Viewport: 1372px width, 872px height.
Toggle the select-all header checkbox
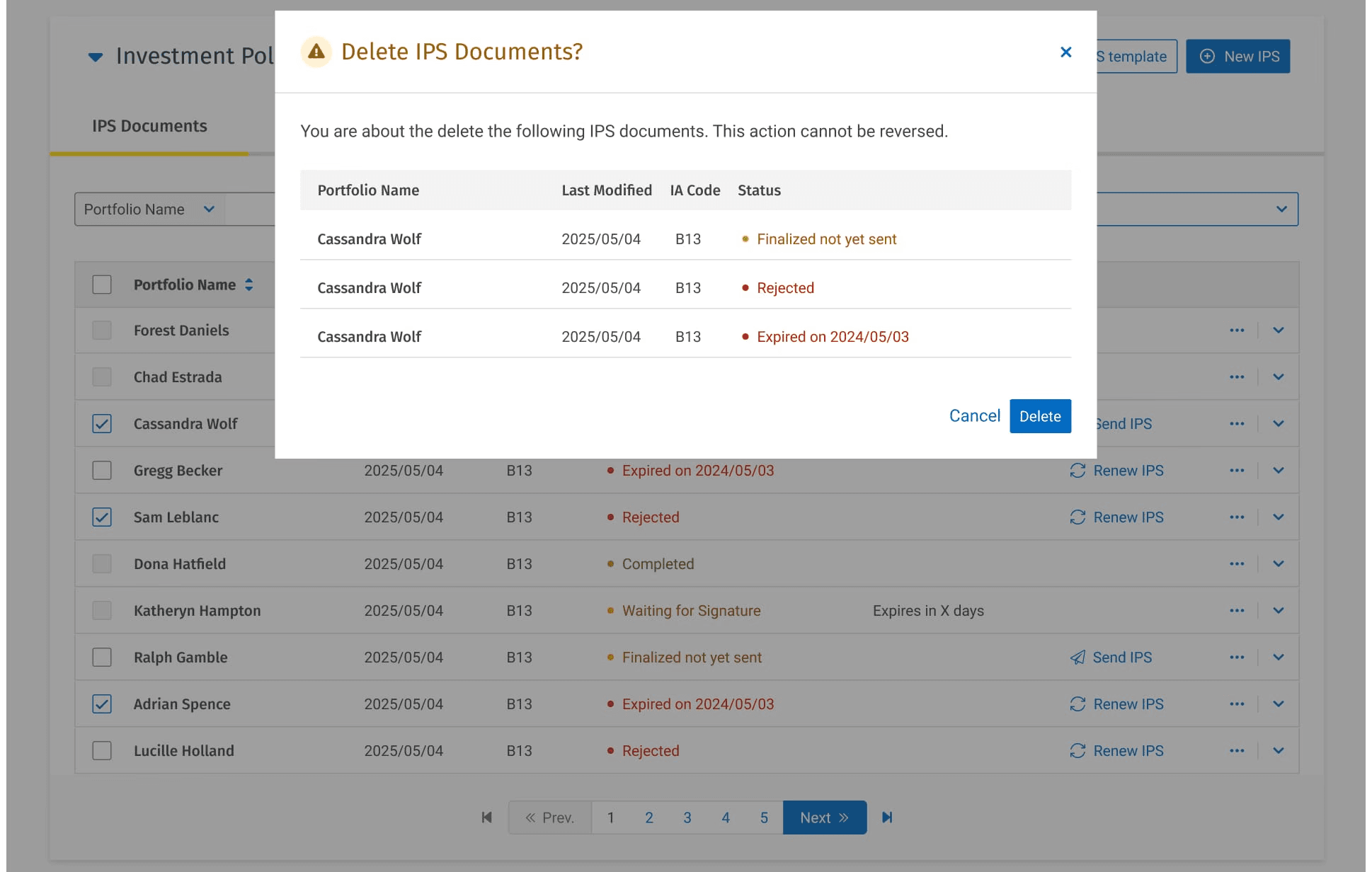(x=102, y=285)
